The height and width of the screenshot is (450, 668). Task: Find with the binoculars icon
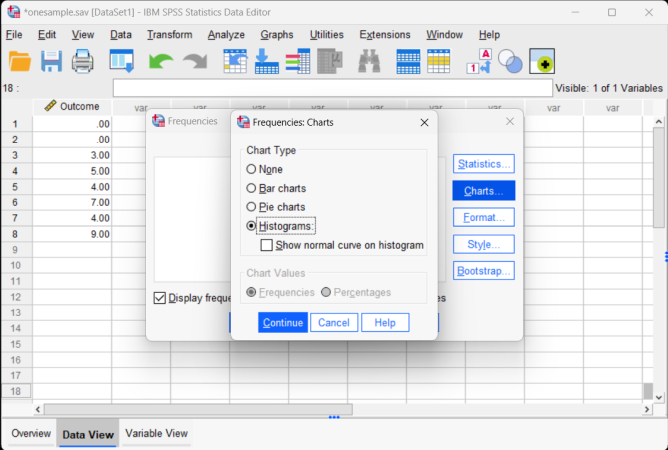pos(369,61)
